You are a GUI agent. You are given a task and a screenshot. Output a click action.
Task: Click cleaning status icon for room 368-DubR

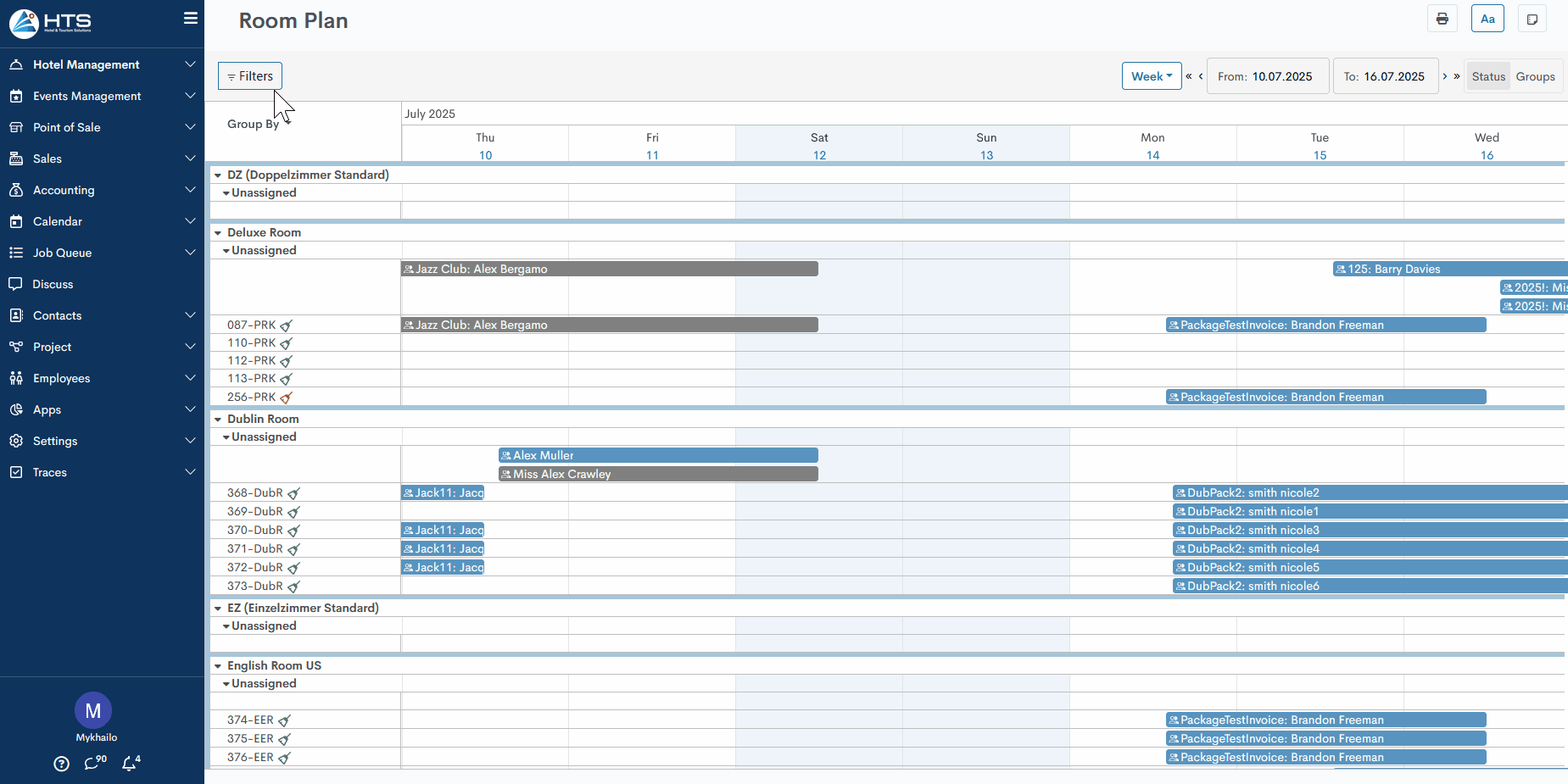click(x=293, y=493)
